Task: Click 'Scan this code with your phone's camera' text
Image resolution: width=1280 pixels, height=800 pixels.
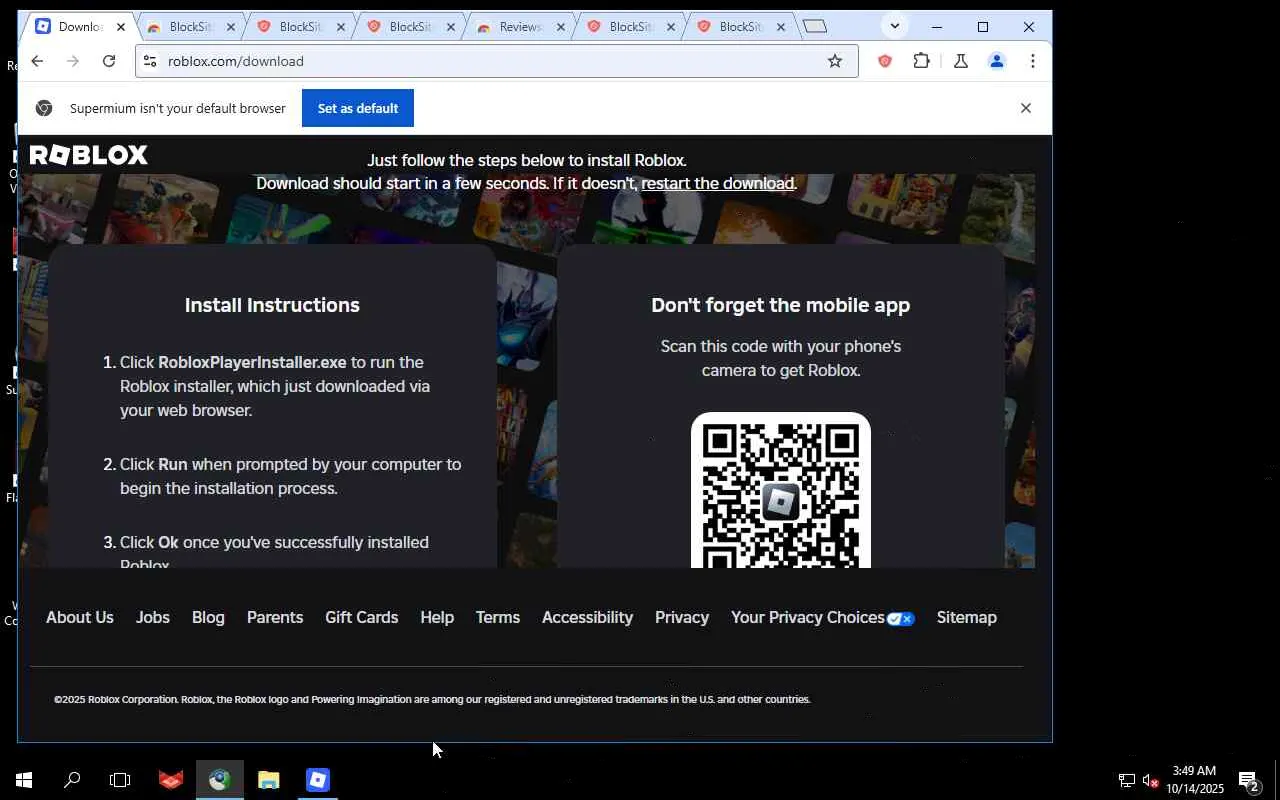Action: 781,358
